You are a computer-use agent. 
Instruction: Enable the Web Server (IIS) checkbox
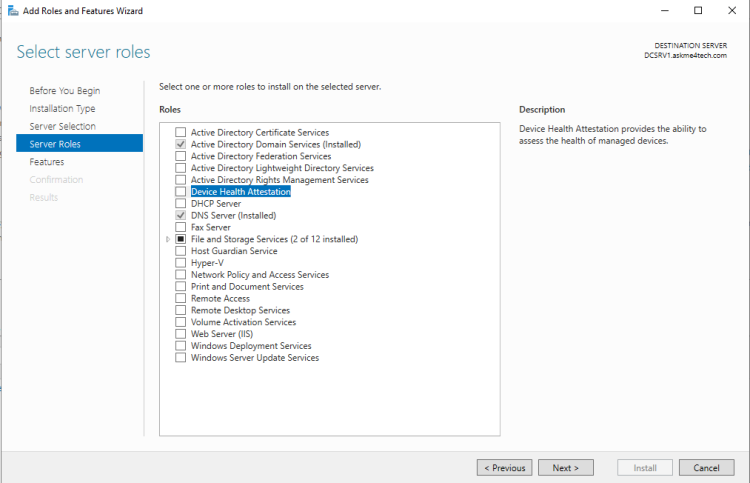(180, 334)
